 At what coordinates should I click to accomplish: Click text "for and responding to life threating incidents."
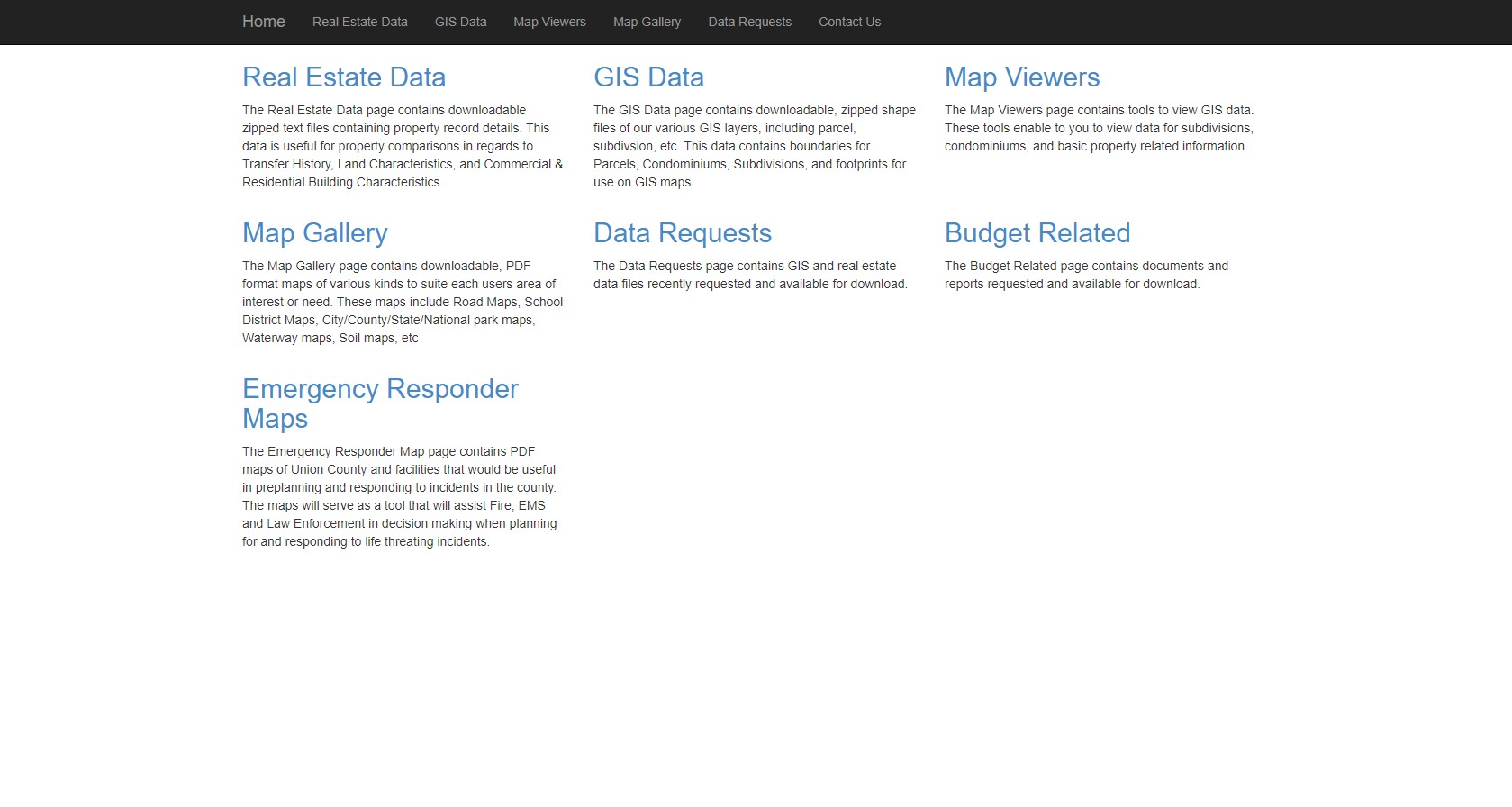366,541
